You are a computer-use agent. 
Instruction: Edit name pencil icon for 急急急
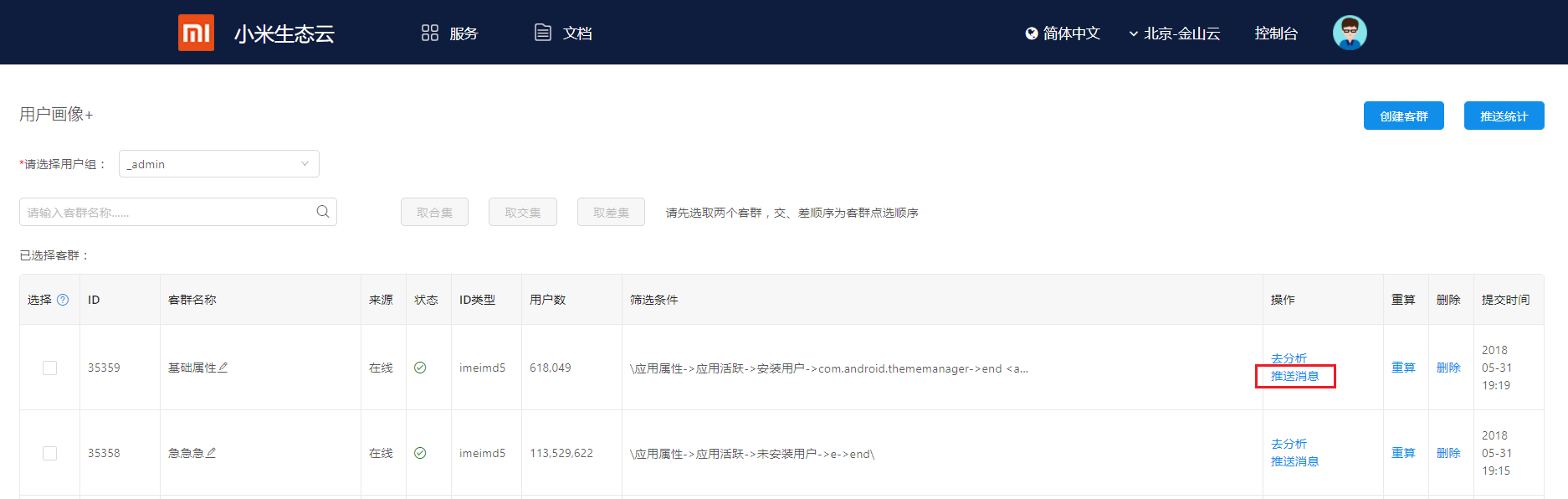211,453
